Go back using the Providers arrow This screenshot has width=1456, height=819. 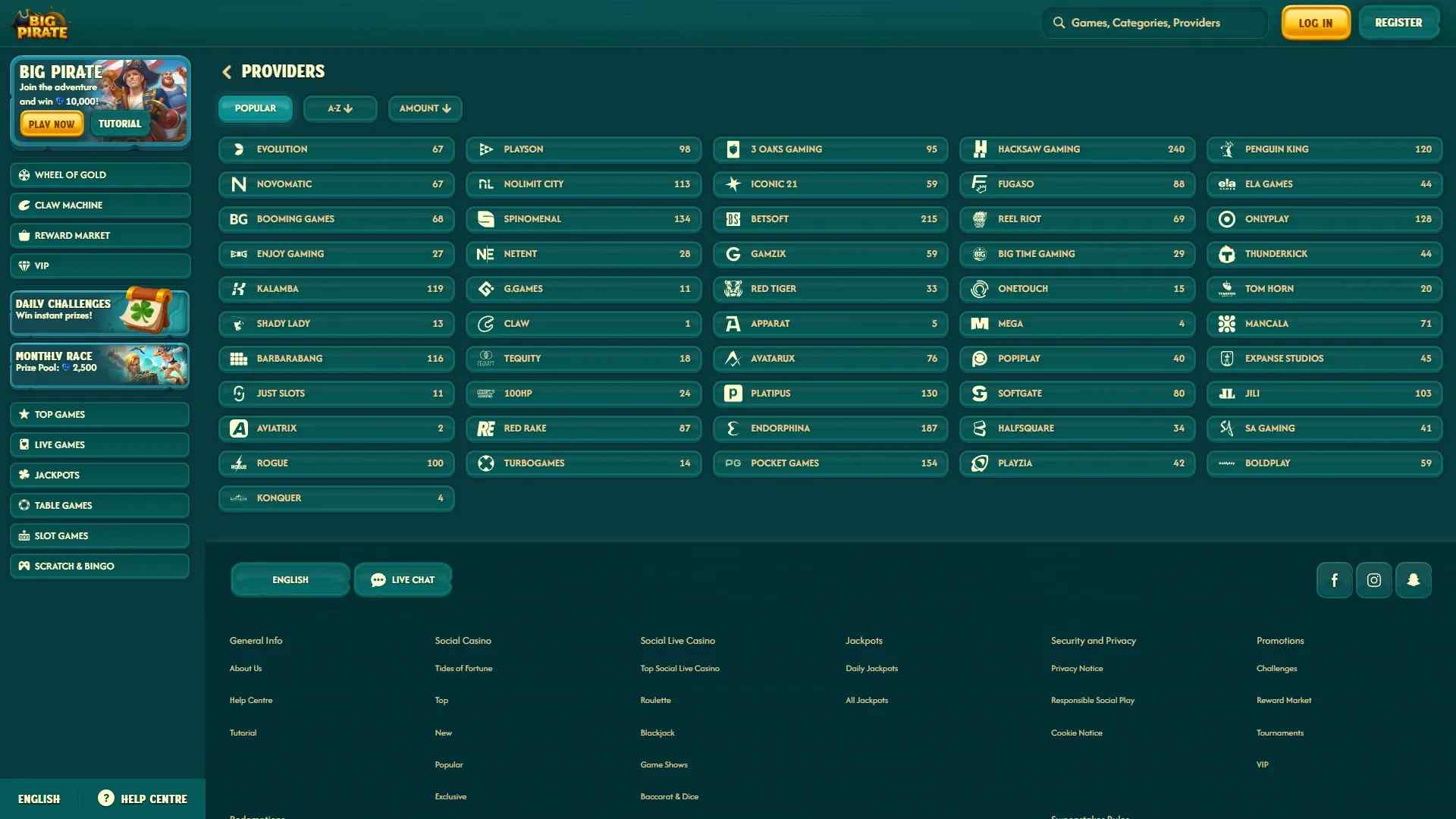(x=226, y=71)
